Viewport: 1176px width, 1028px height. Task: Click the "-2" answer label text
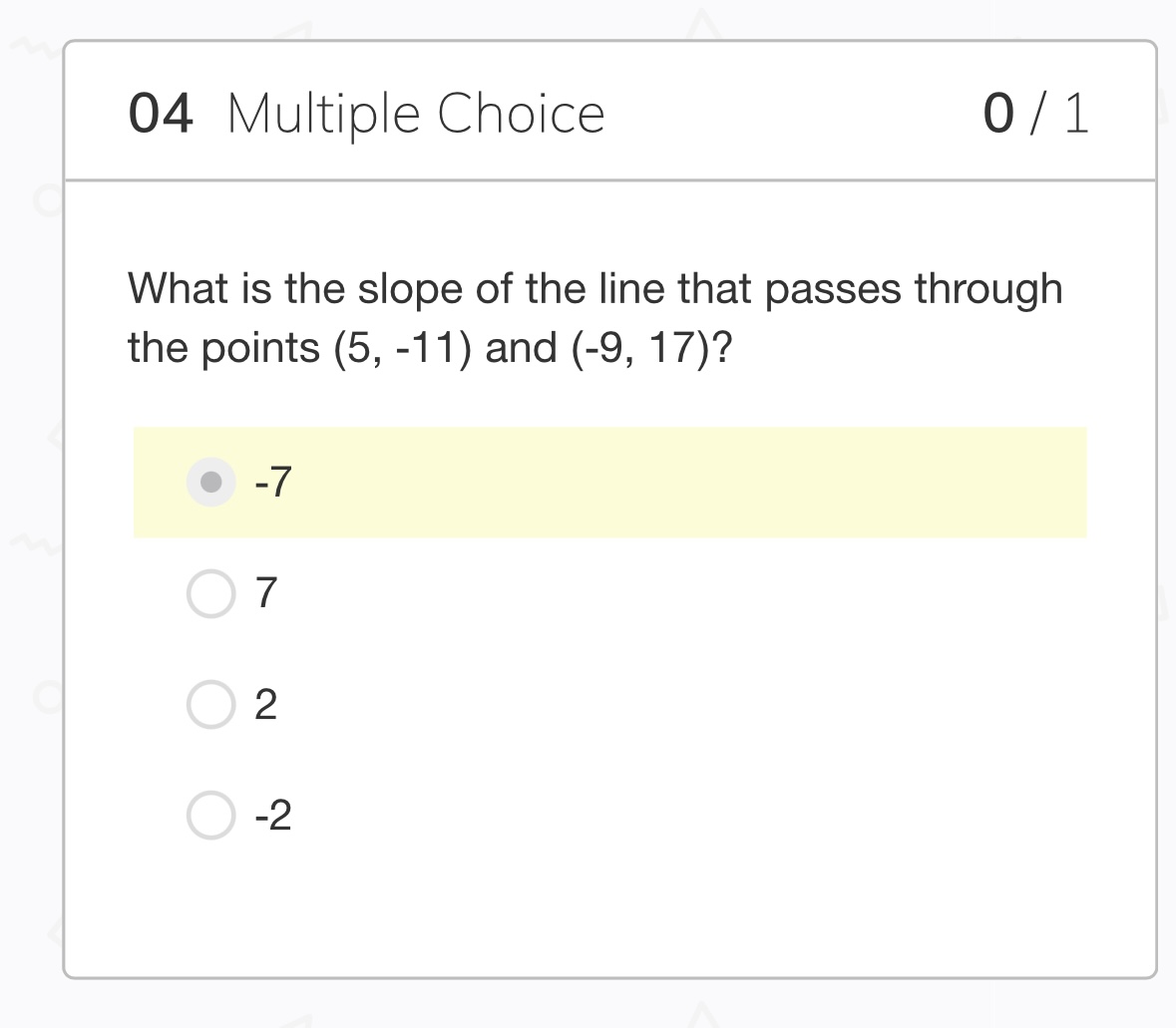pos(272,816)
